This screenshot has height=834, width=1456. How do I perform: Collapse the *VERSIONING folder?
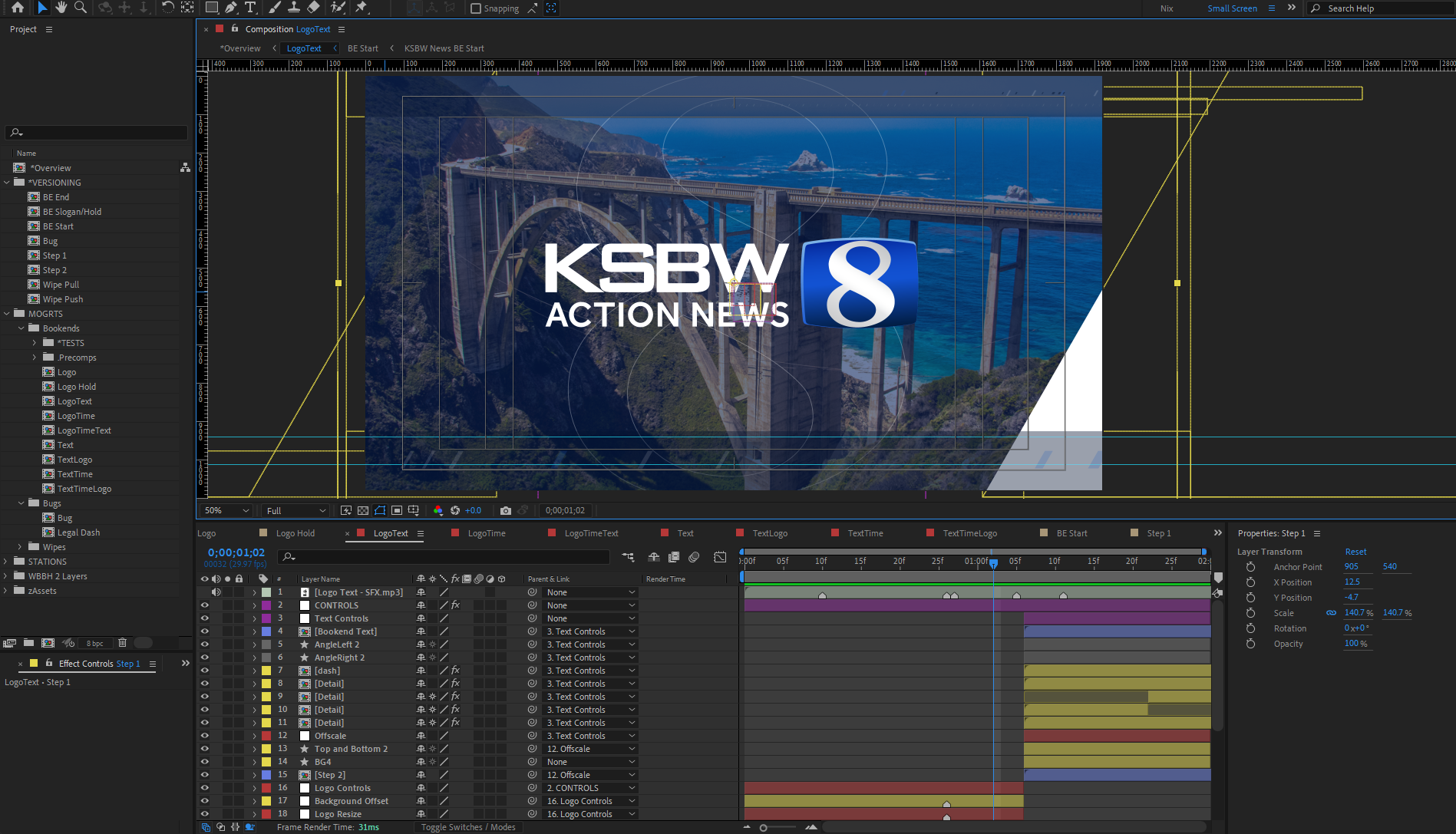point(7,183)
